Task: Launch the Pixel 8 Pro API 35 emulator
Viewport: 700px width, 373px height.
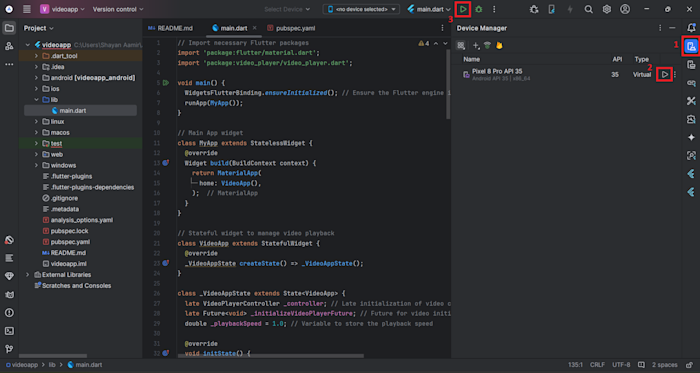Action: click(x=665, y=75)
